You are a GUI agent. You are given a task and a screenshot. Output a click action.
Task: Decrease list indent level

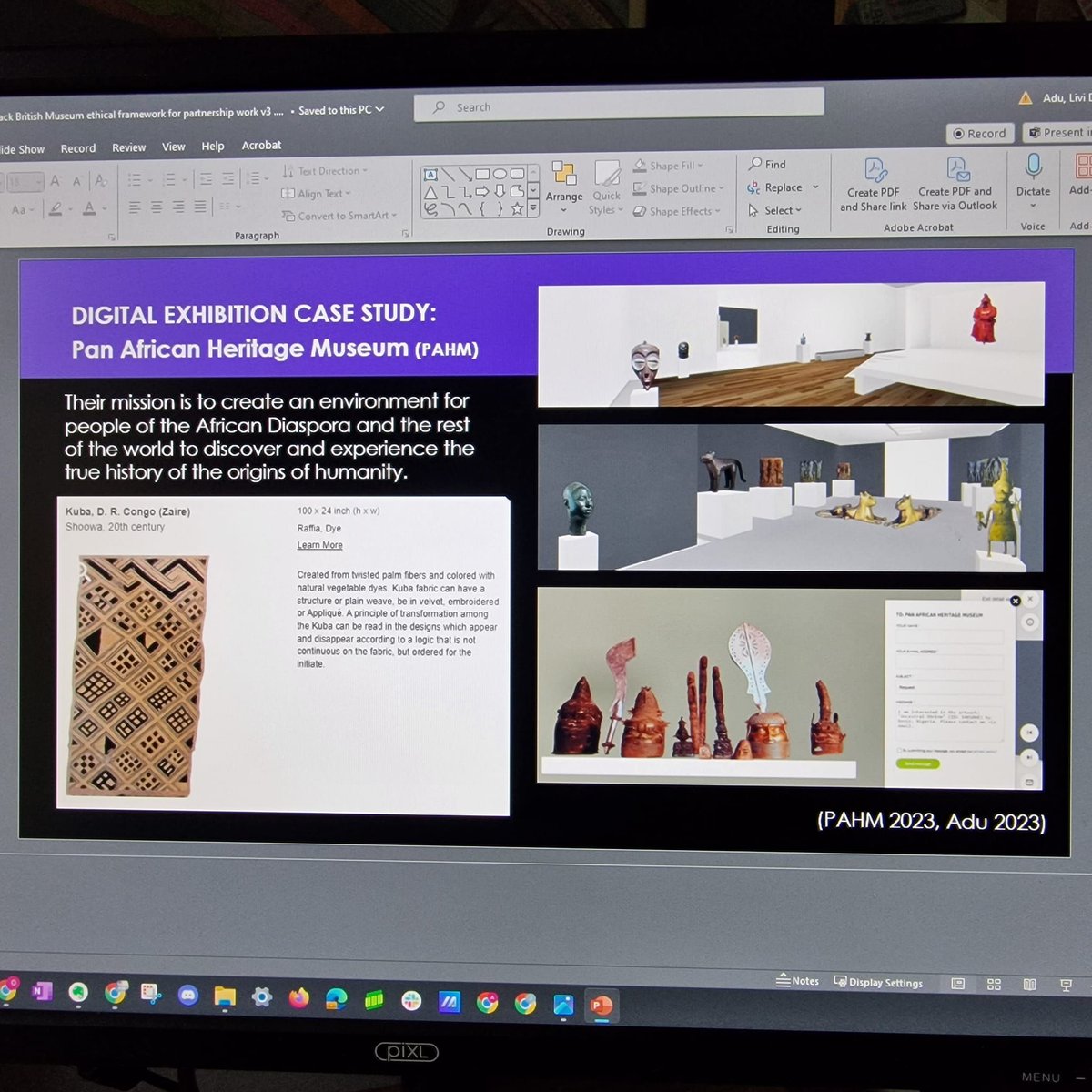click(206, 179)
